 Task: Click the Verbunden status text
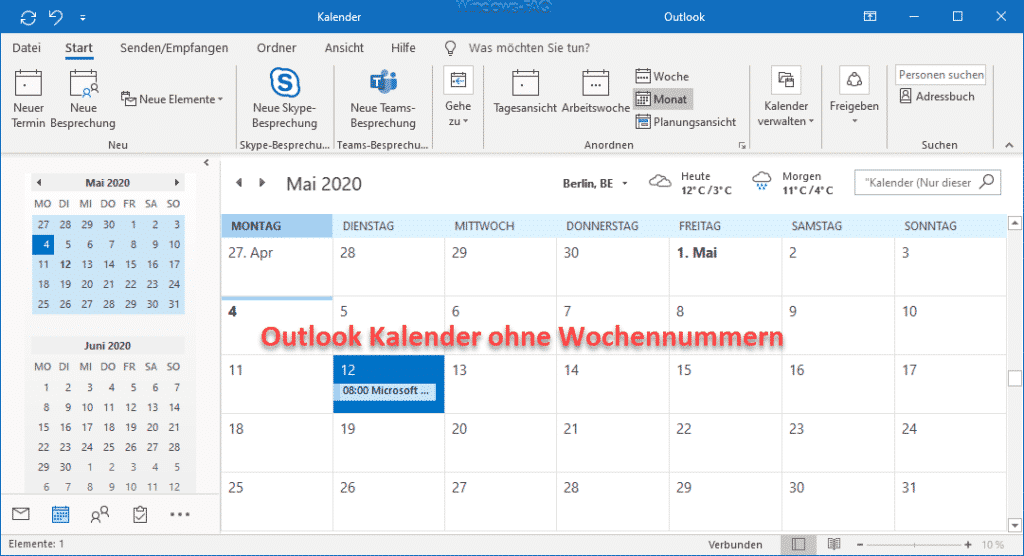(735, 544)
